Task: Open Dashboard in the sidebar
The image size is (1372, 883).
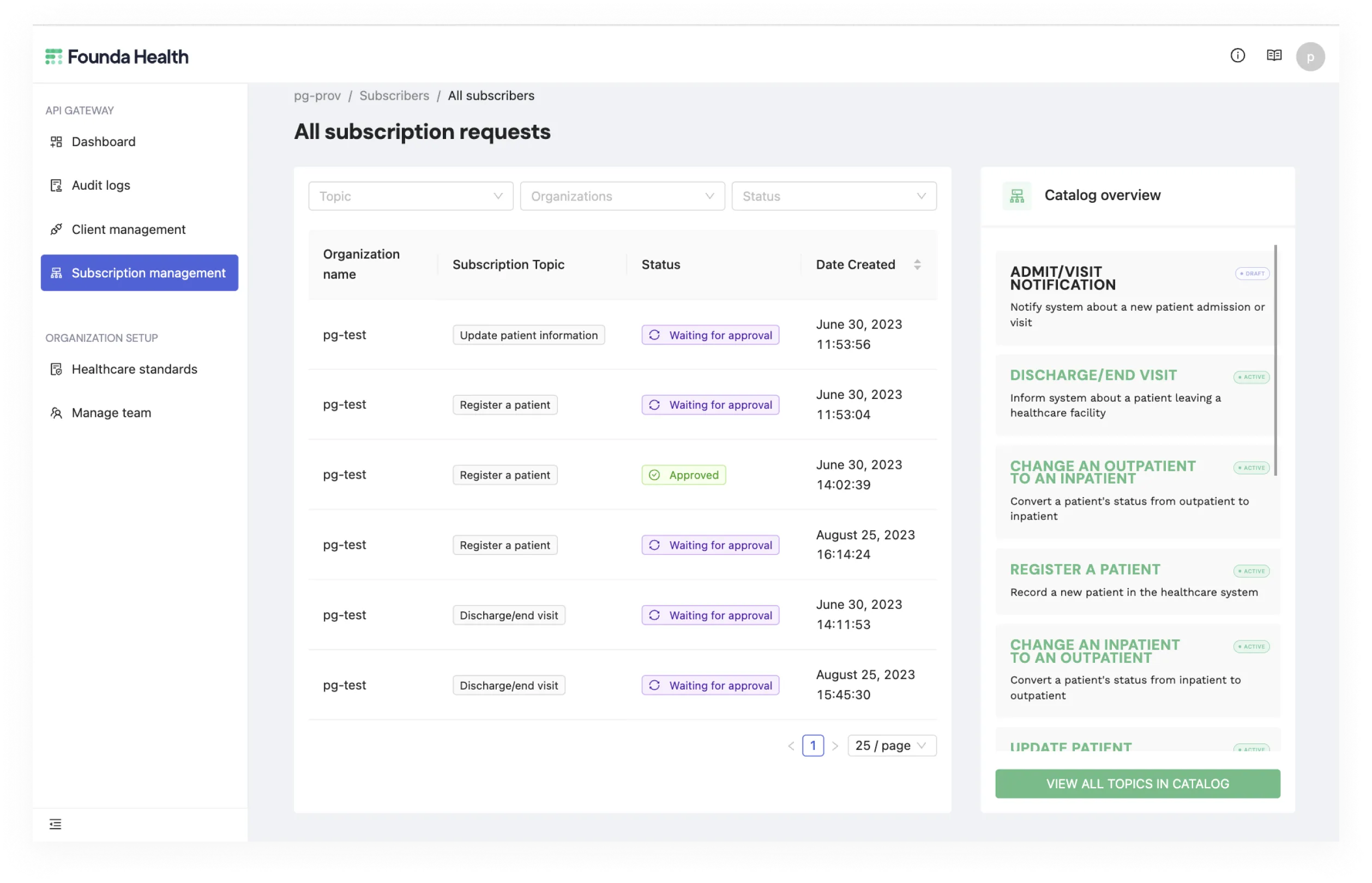Action: coord(140,142)
